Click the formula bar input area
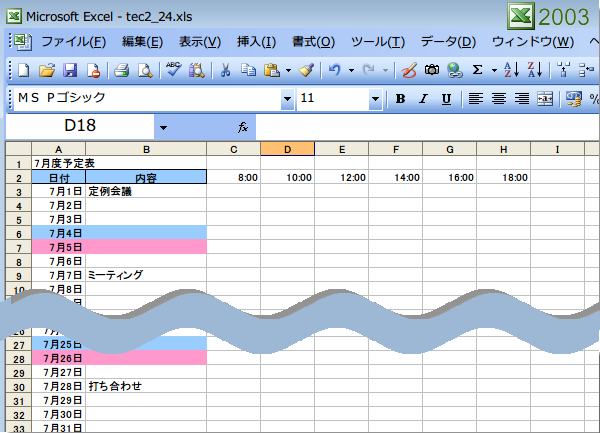This screenshot has width=600, height=433. pyautogui.click(x=427, y=127)
